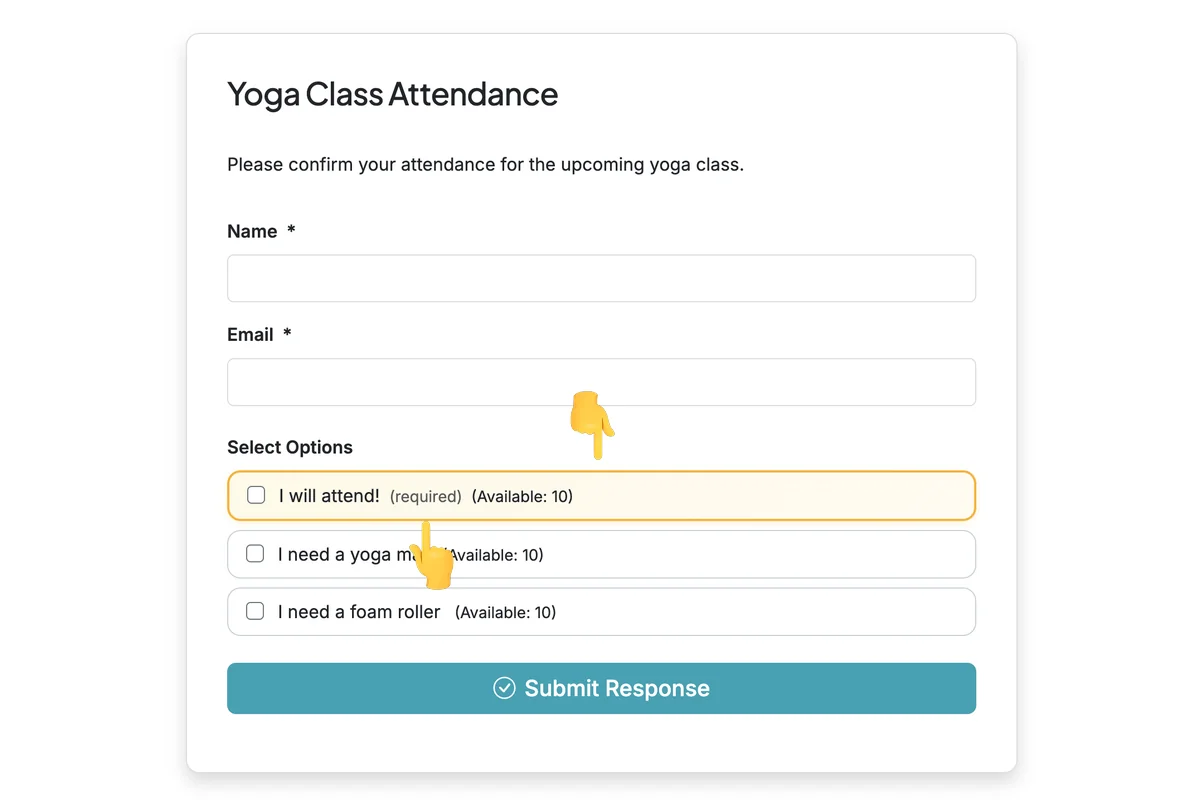Screen dimensions: 1200x800
Task: Click the "(required)" tag in attend option
Action: click(425, 496)
